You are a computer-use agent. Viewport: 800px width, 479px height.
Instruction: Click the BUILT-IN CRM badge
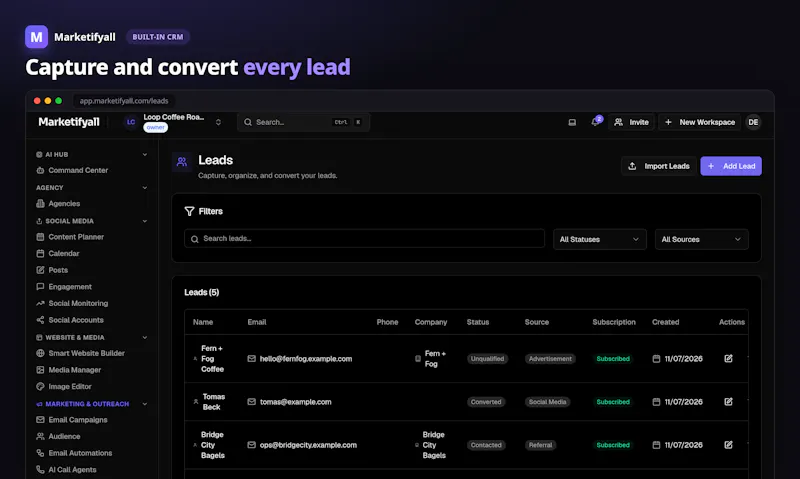pos(158,37)
